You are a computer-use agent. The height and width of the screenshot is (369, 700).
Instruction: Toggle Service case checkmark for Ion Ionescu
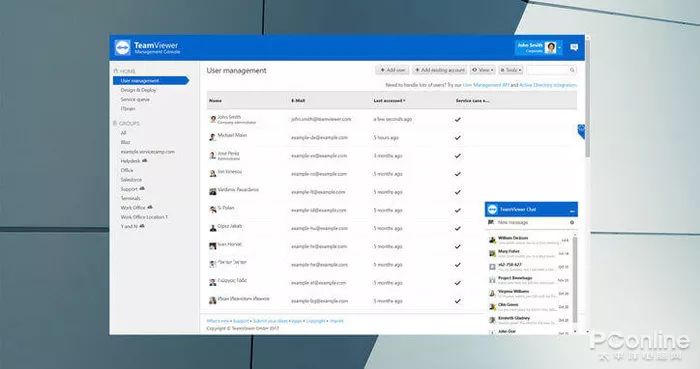click(458, 174)
